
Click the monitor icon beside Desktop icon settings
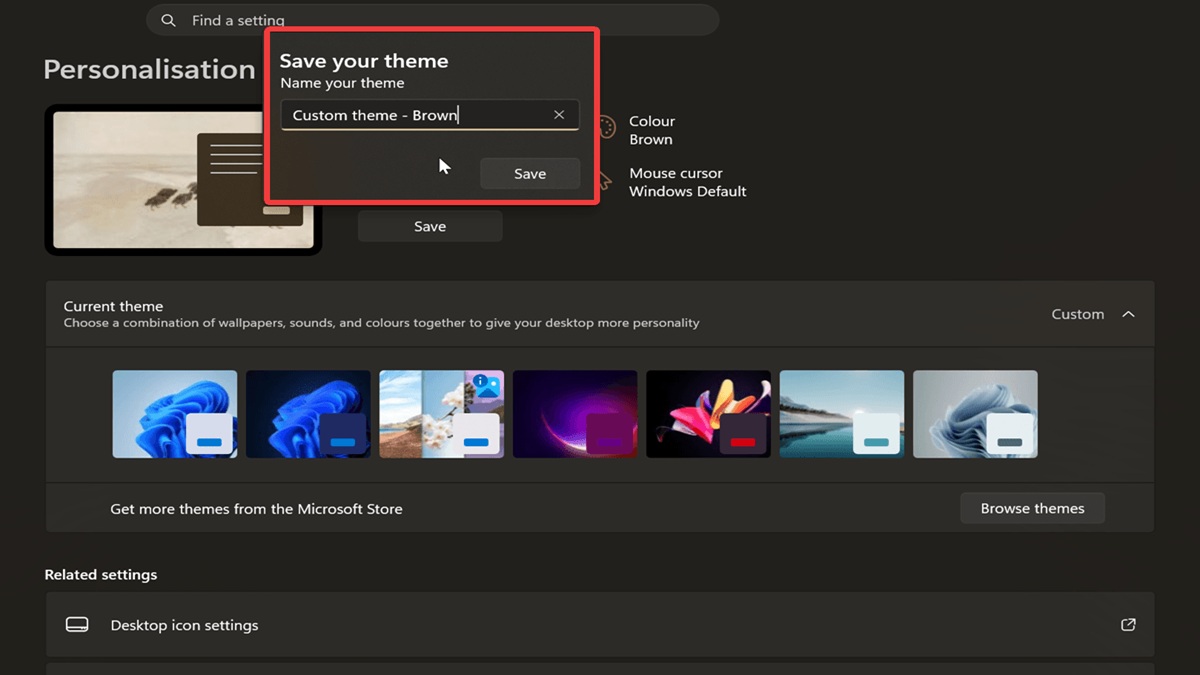pyautogui.click(x=77, y=625)
